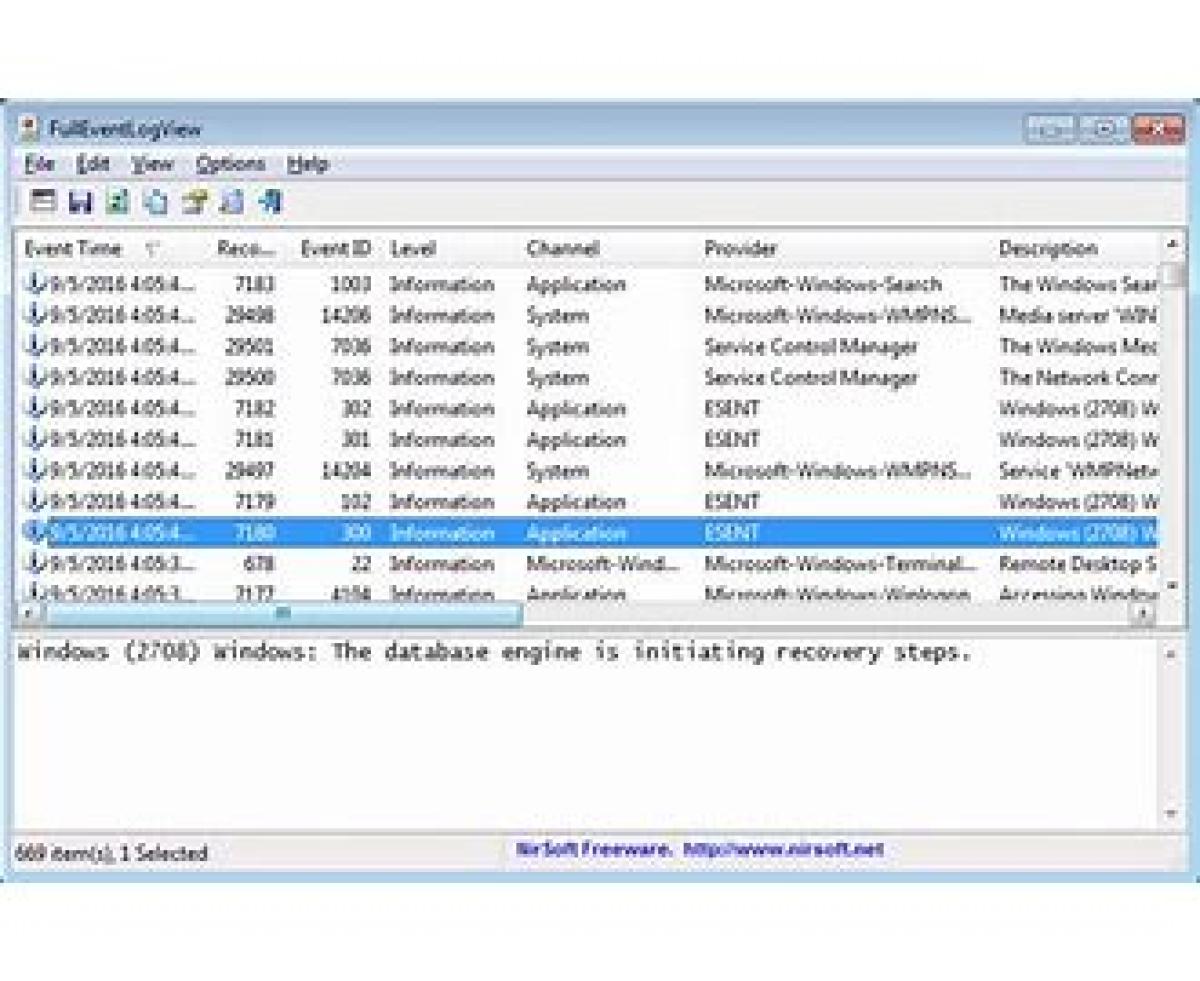Click the green Refresh toolbar icon
This screenshot has height=981, width=1200.
(118, 202)
